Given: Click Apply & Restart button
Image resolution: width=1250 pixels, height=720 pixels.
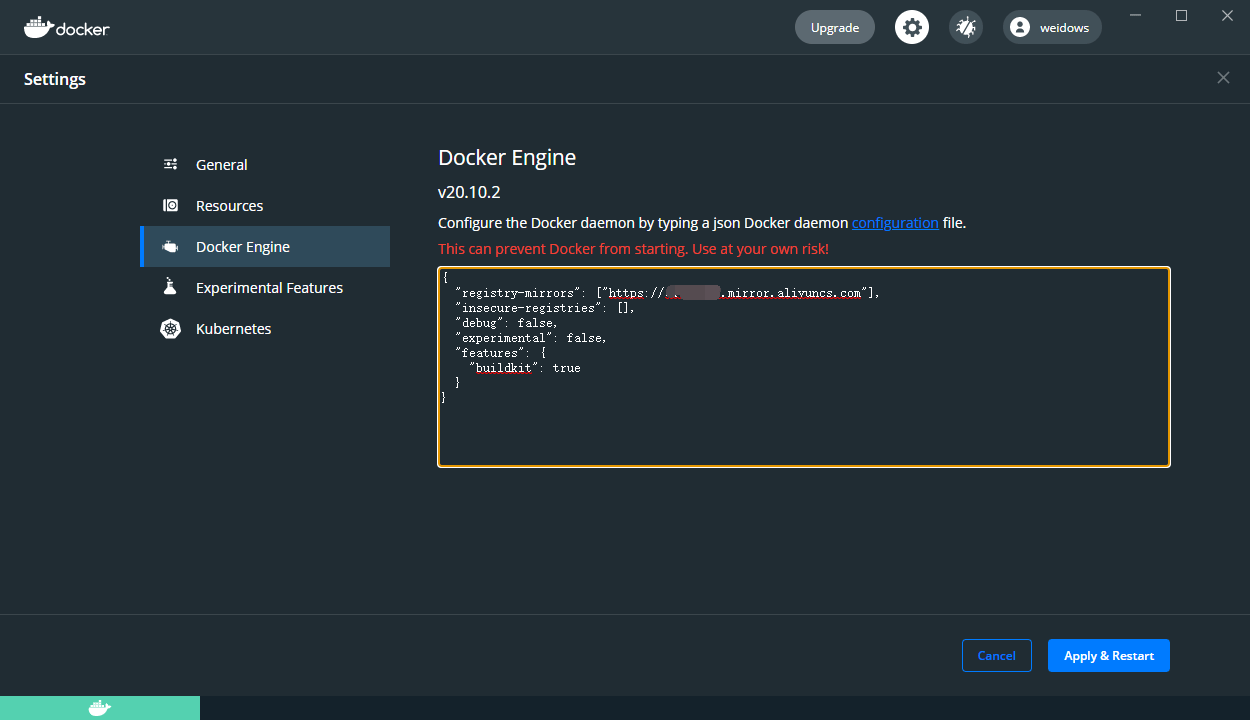Looking at the screenshot, I should click(x=1109, y=655).
